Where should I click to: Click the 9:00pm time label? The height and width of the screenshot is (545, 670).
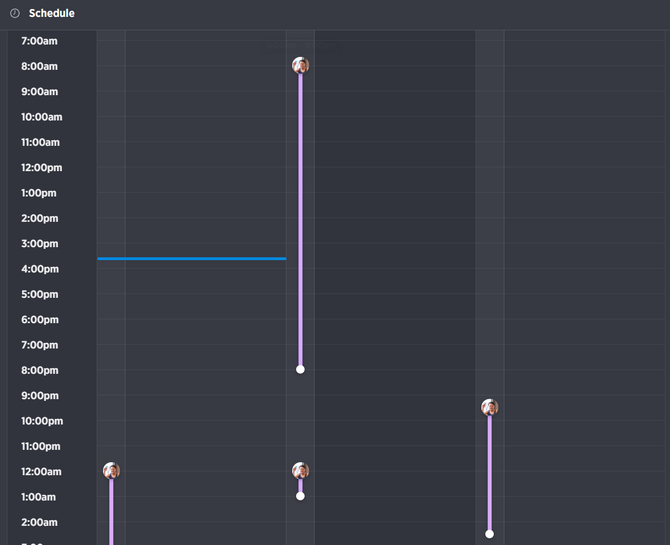pyautogui.click(x=40, y=396)
